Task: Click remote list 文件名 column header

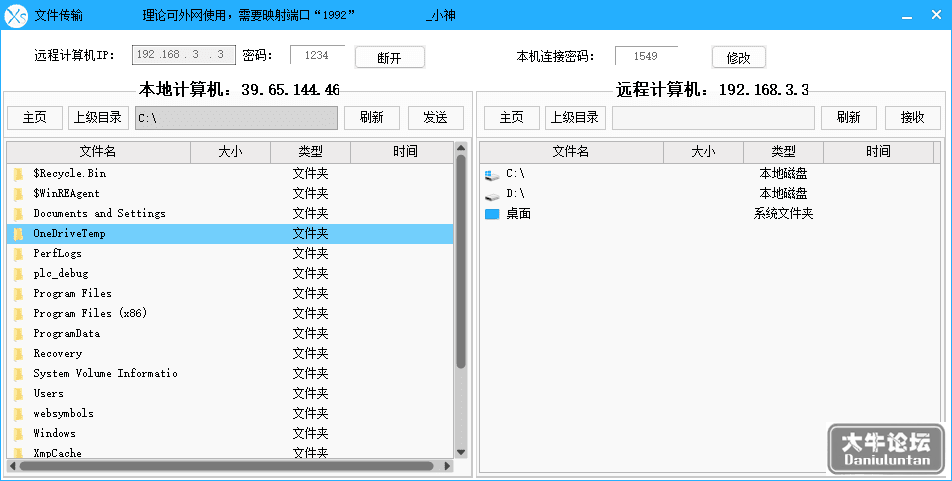Action: (571, 152)
